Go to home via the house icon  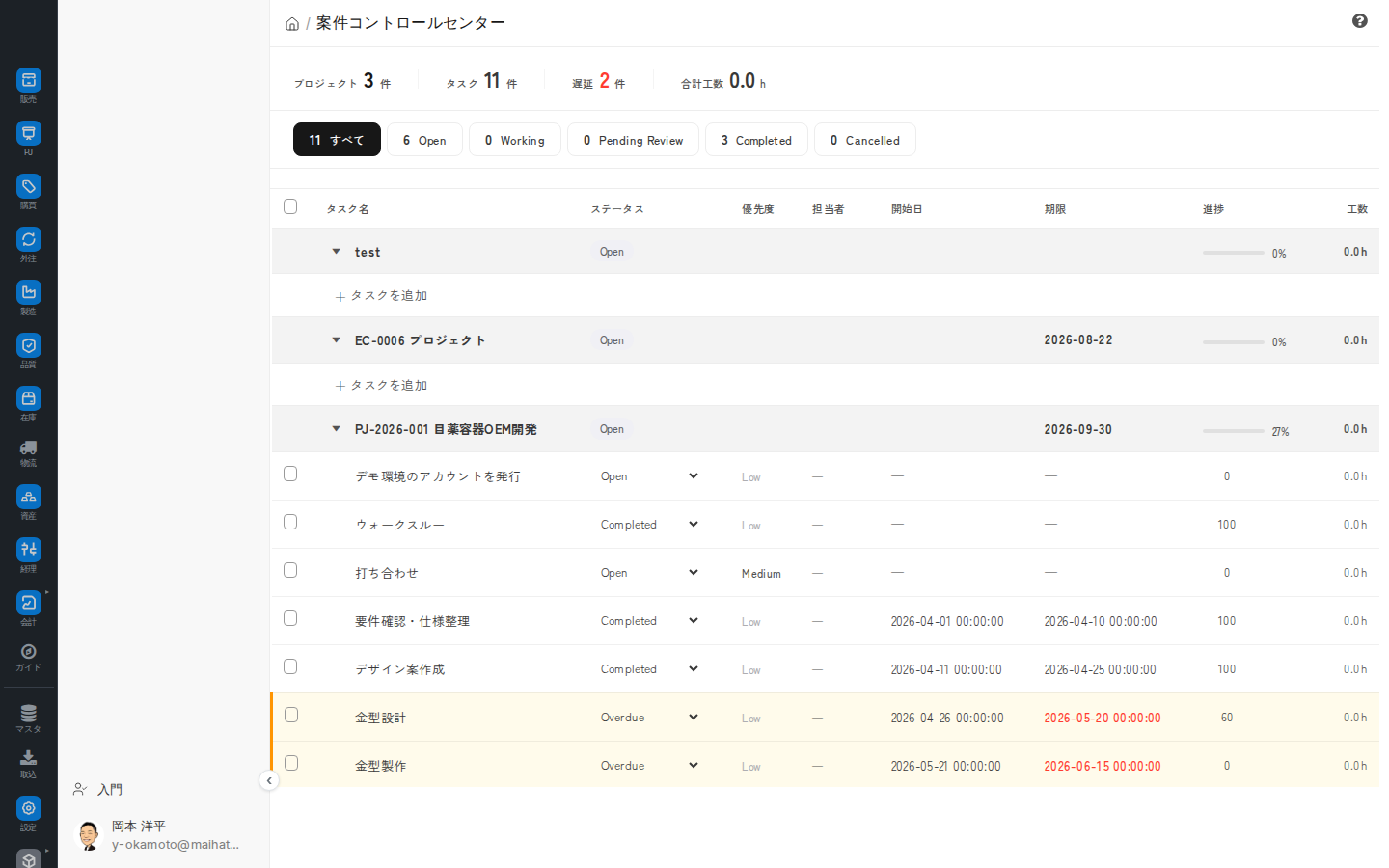(292, 24)
